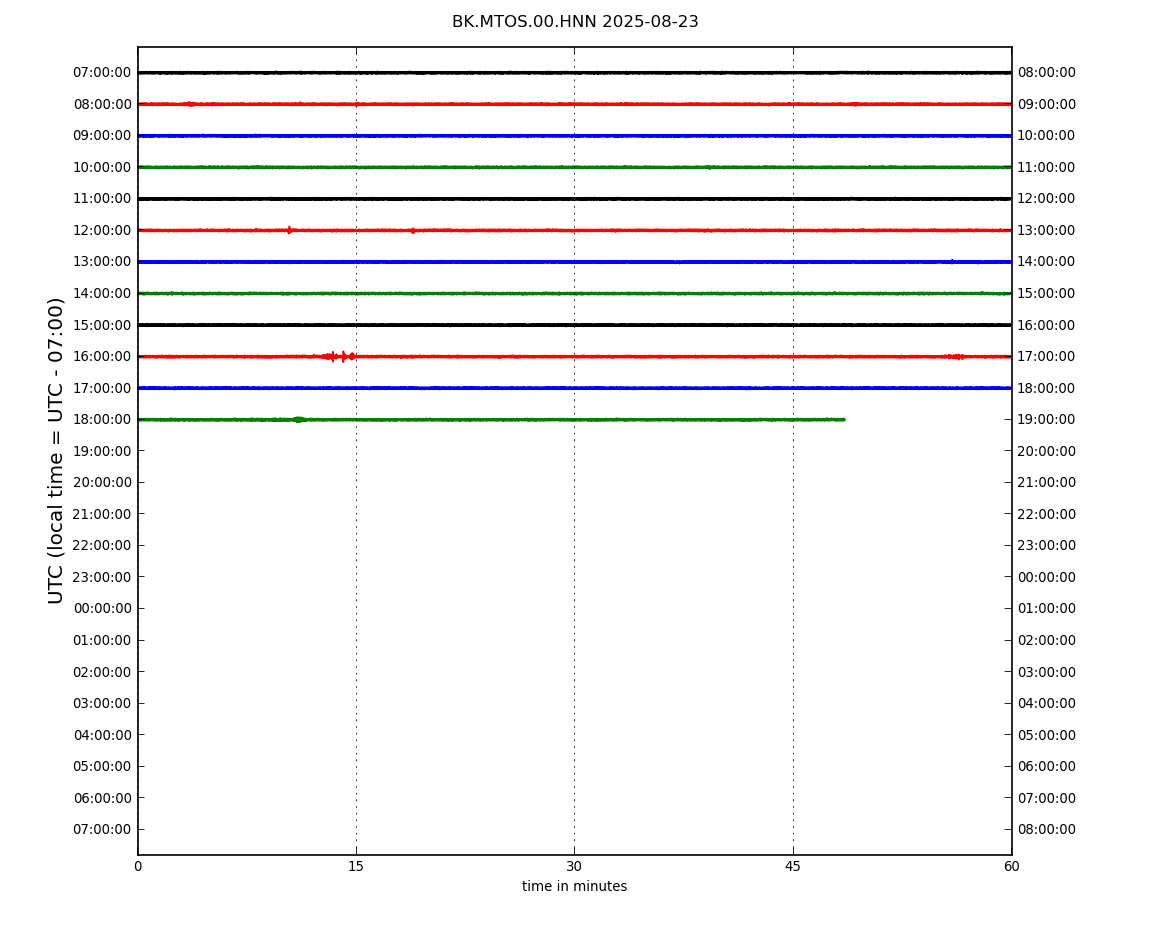Click the left-axis label 08:00:00
Screen dimensions: 1150x950
[103, 104]
